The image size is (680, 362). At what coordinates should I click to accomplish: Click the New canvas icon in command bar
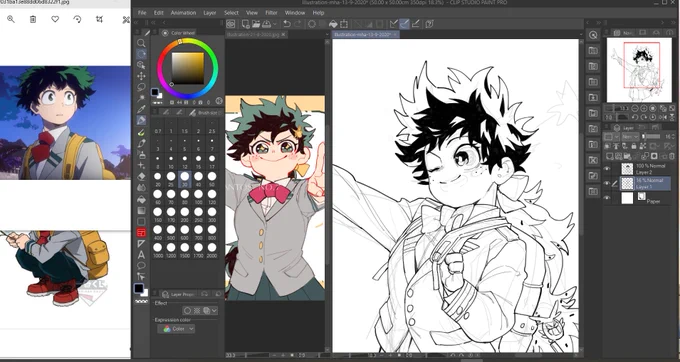click(x=245, y=24)
